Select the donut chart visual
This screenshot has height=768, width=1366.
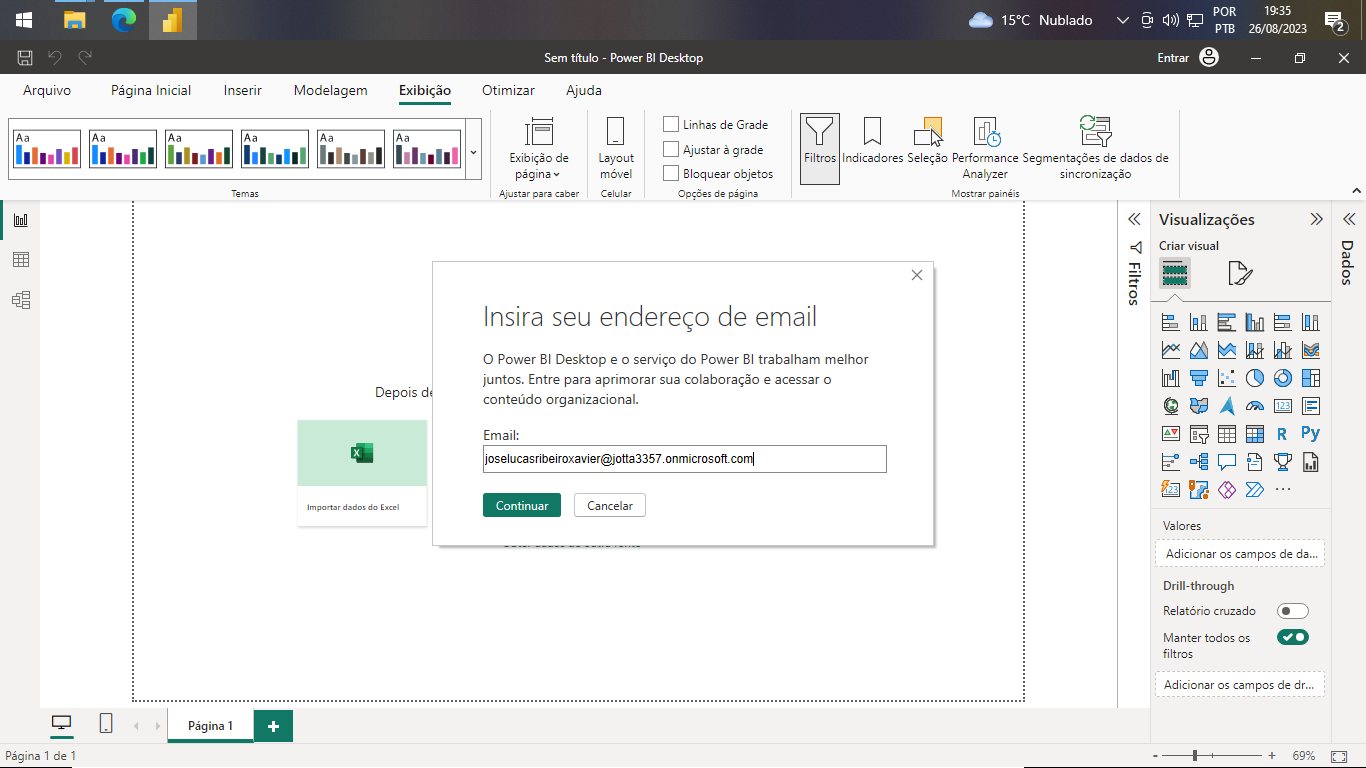pos(1282,379)
